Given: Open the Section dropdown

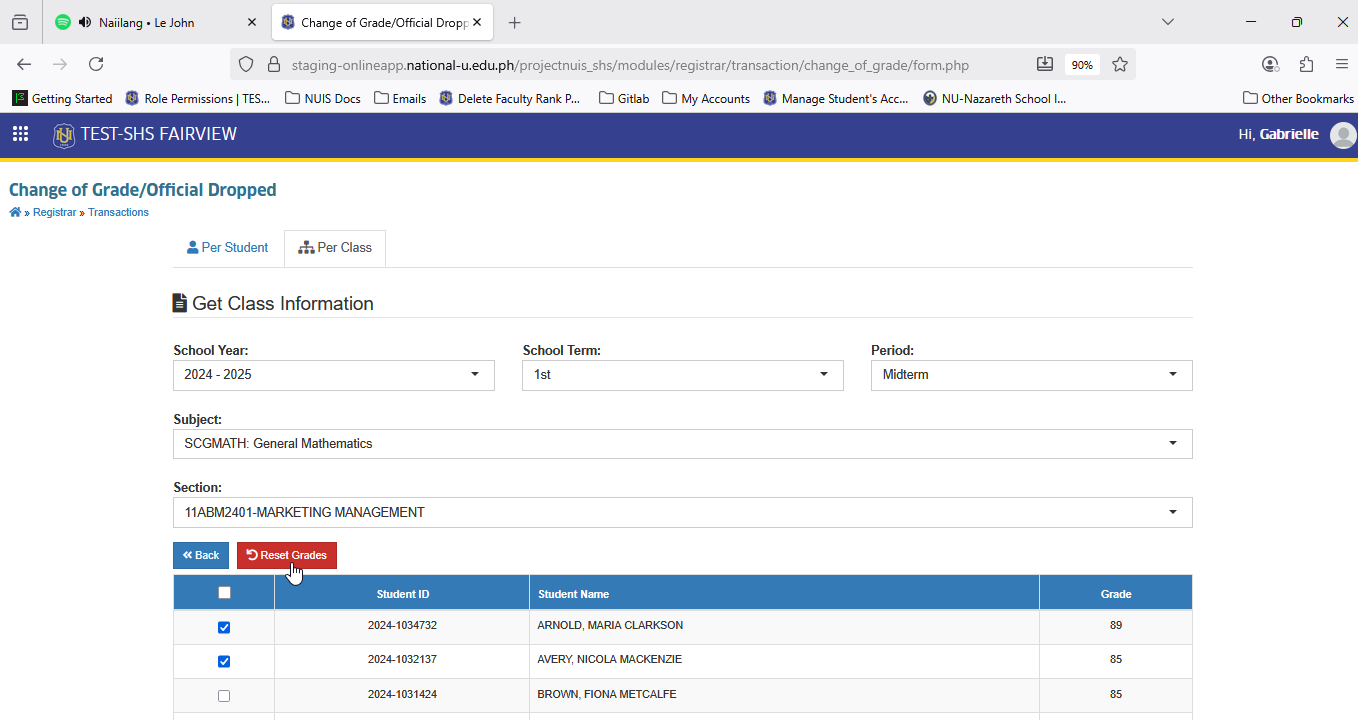Looking at the screenshot, I should pyautogui.click(x=683, y=513).
